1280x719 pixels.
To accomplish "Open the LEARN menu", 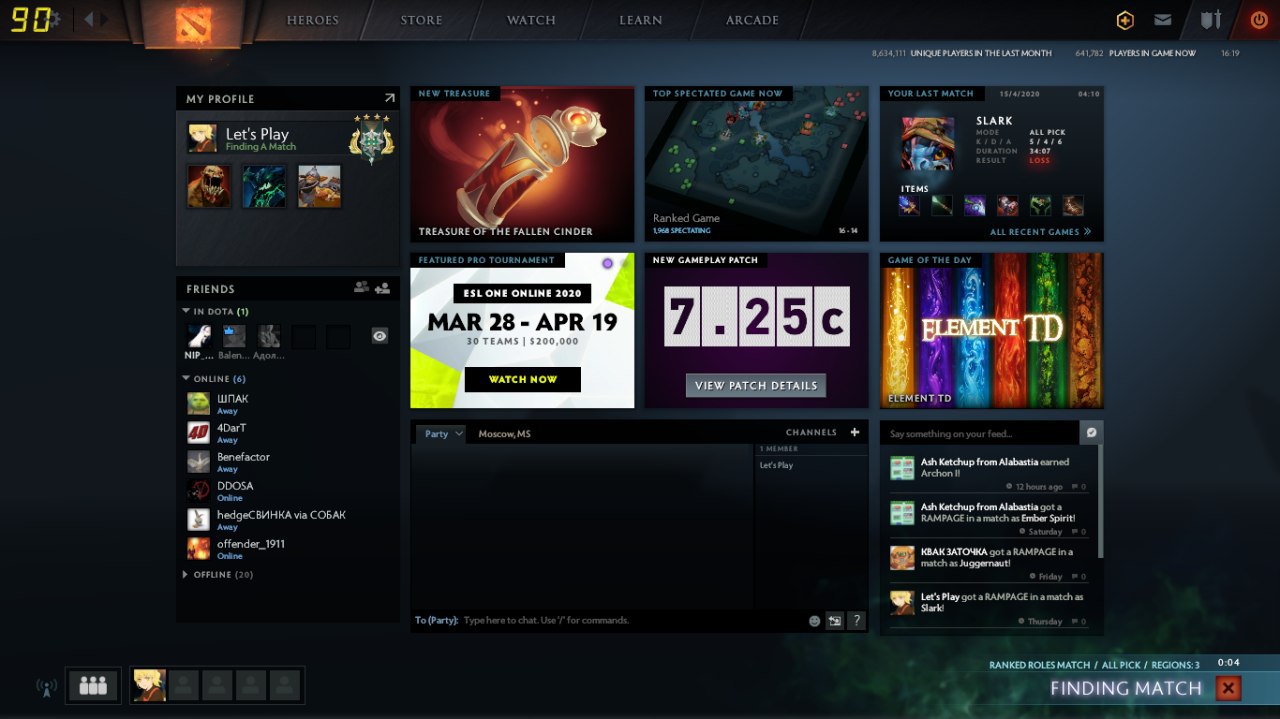I will (640, 20).
